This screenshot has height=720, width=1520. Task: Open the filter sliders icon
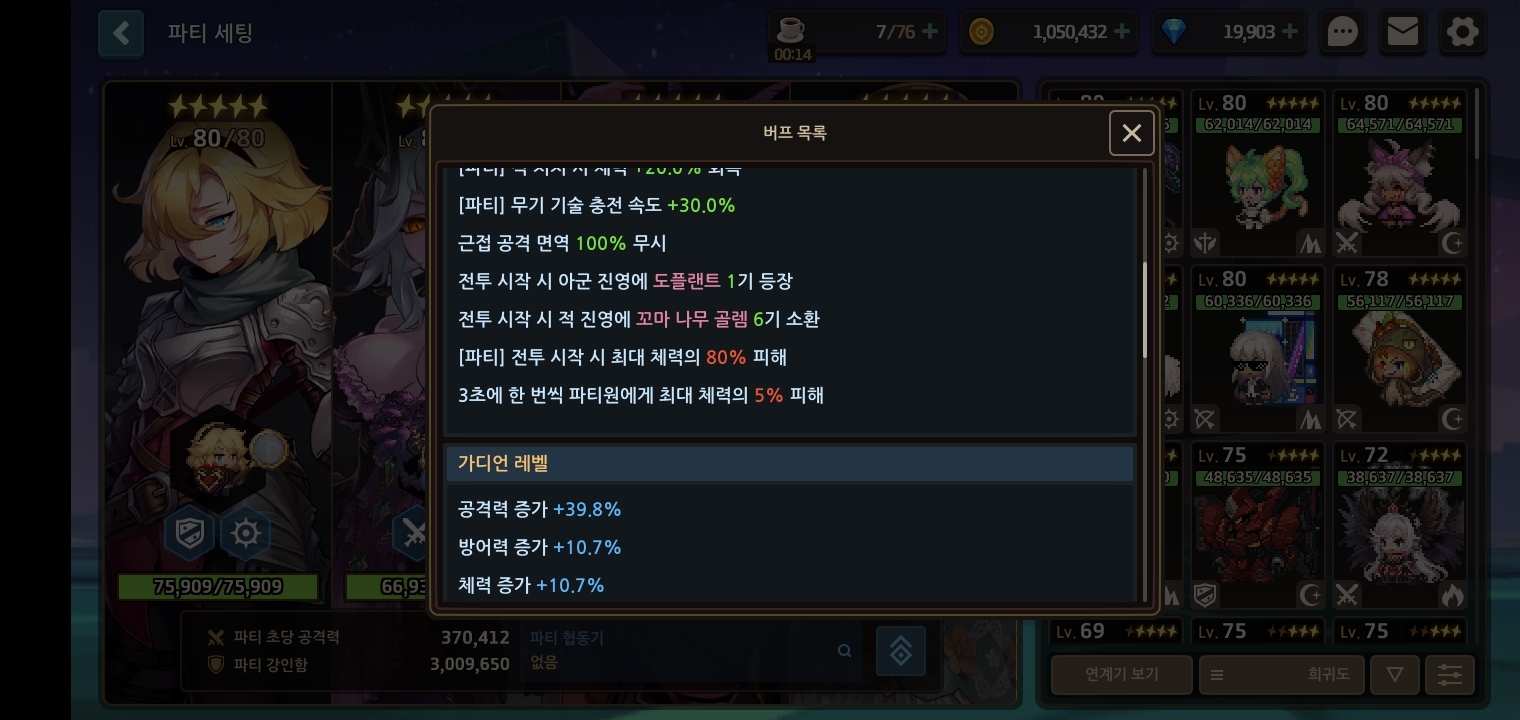(x=1449, y=675)
